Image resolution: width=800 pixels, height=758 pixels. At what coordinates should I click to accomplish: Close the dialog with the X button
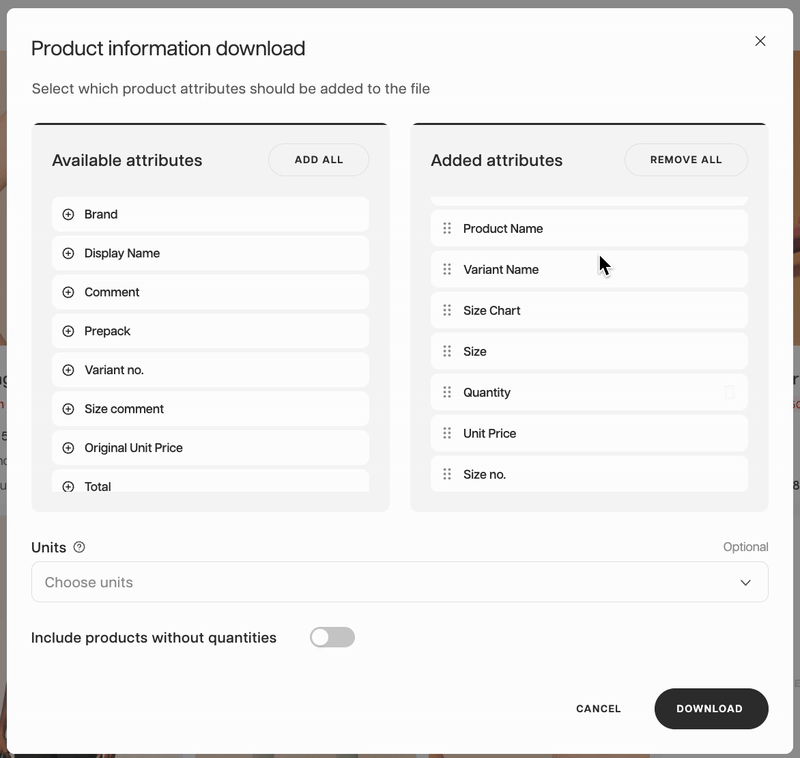pos(760,41)
